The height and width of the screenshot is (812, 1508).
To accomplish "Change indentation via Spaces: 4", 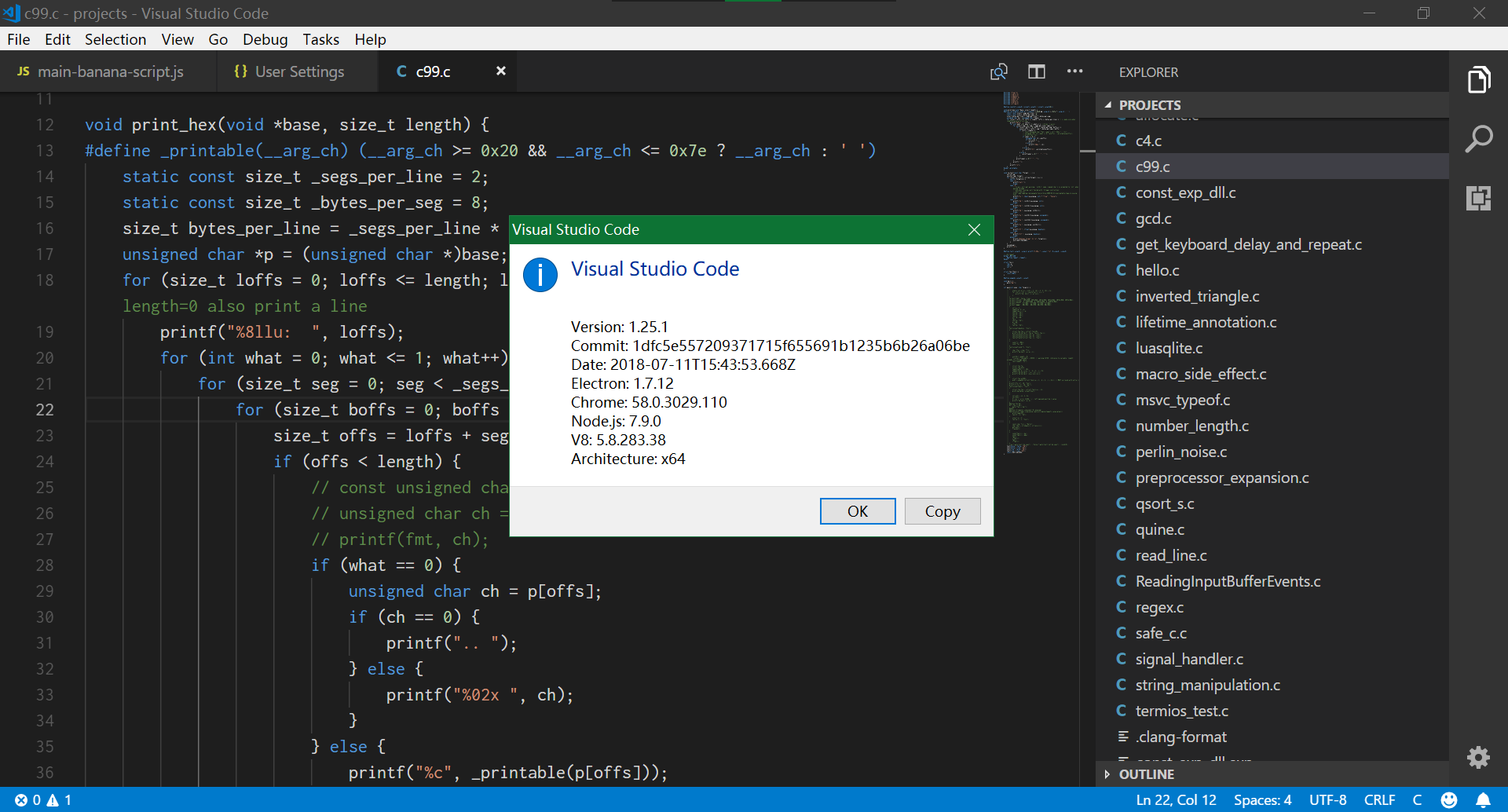I will [1262, 799].
